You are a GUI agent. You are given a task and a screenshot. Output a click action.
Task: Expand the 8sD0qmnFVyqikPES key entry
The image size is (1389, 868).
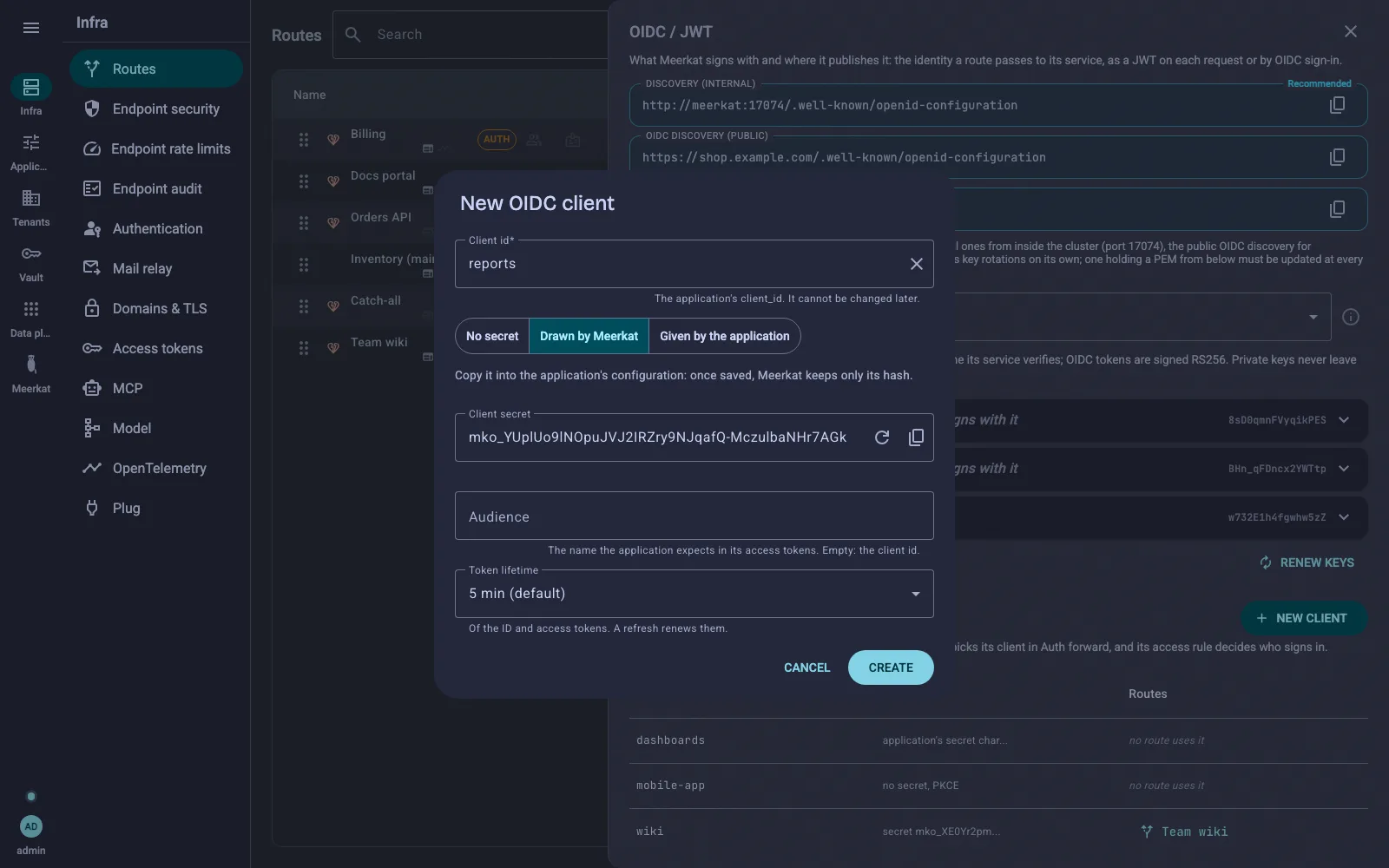[x=1344, y=420]
